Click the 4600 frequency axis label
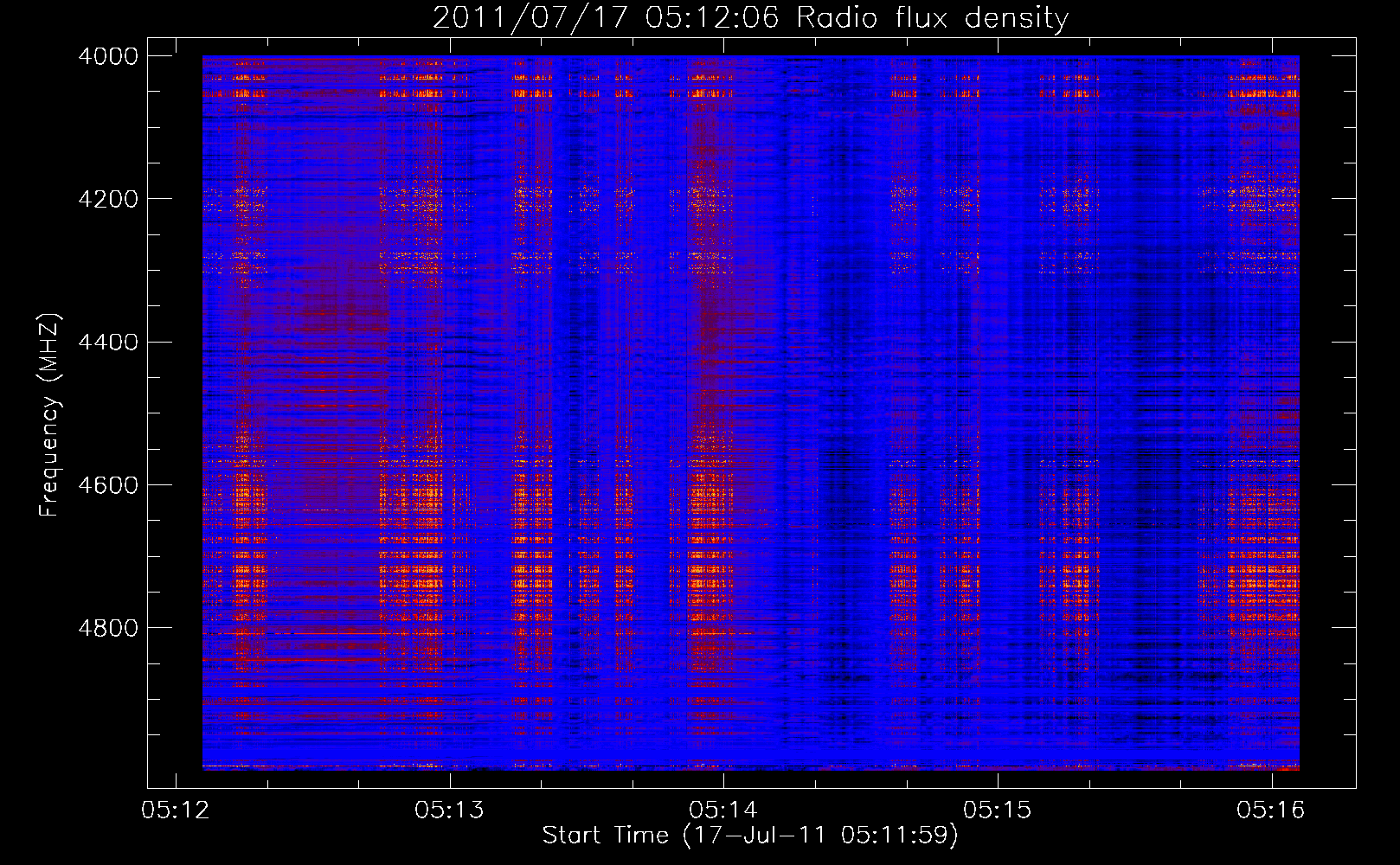This screenshot has width=1400, height=865. point(108,485)
